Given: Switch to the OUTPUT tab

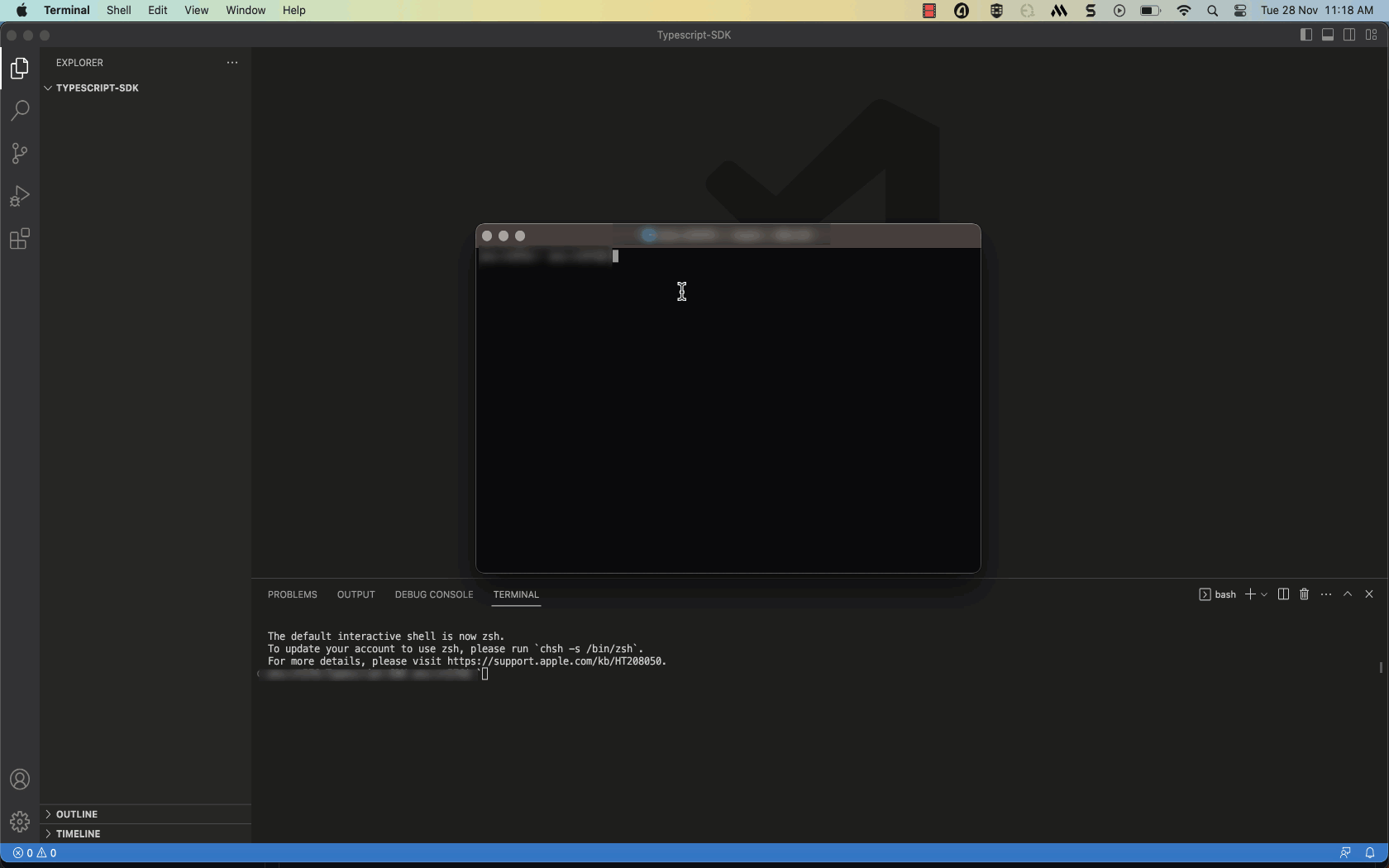Looking at the screenshot, I should click(356, 594).
